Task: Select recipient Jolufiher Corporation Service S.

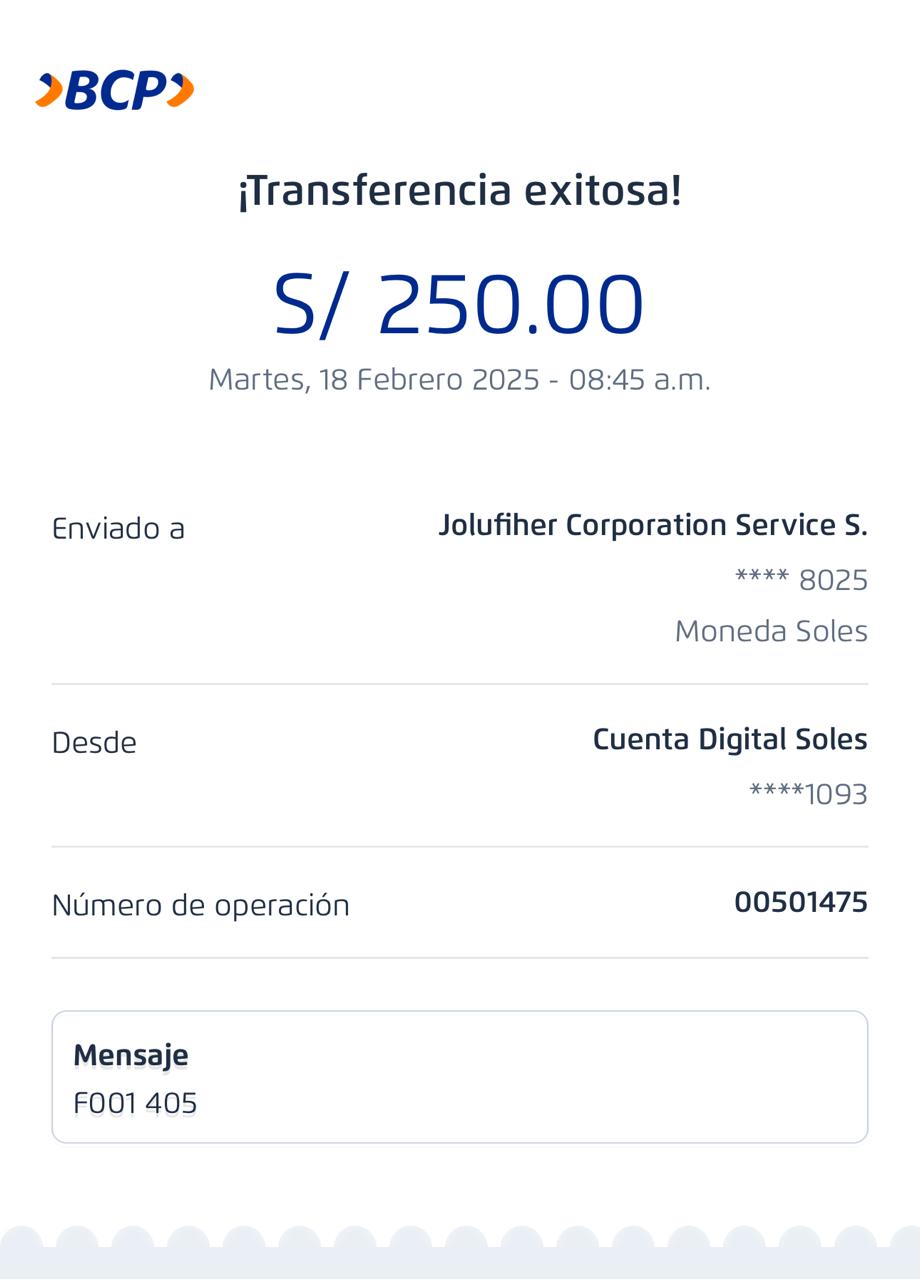Action: pyautogui.click(x=653, y=525)
